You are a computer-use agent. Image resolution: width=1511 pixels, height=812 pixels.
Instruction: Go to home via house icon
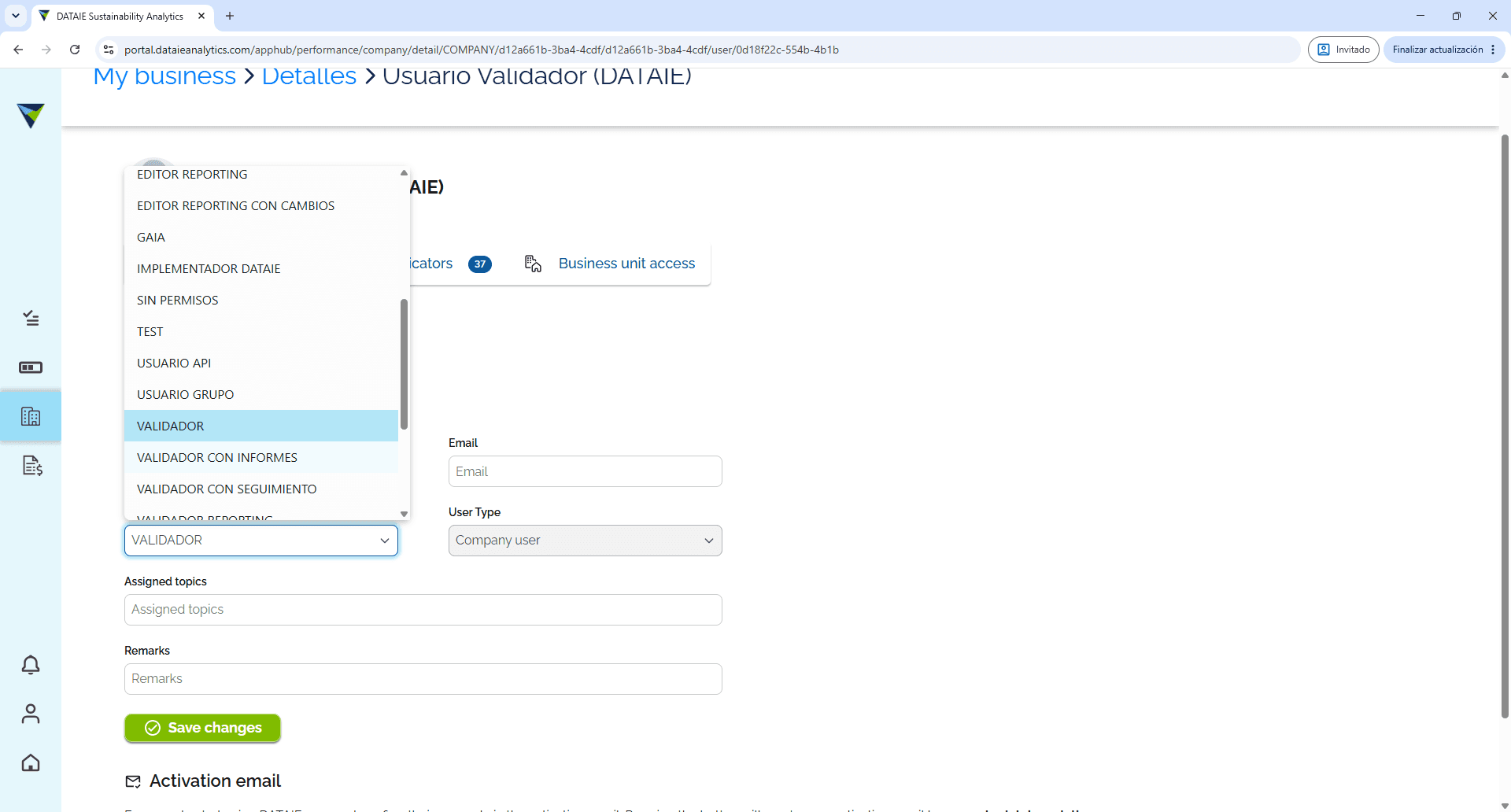click(31, 762)
